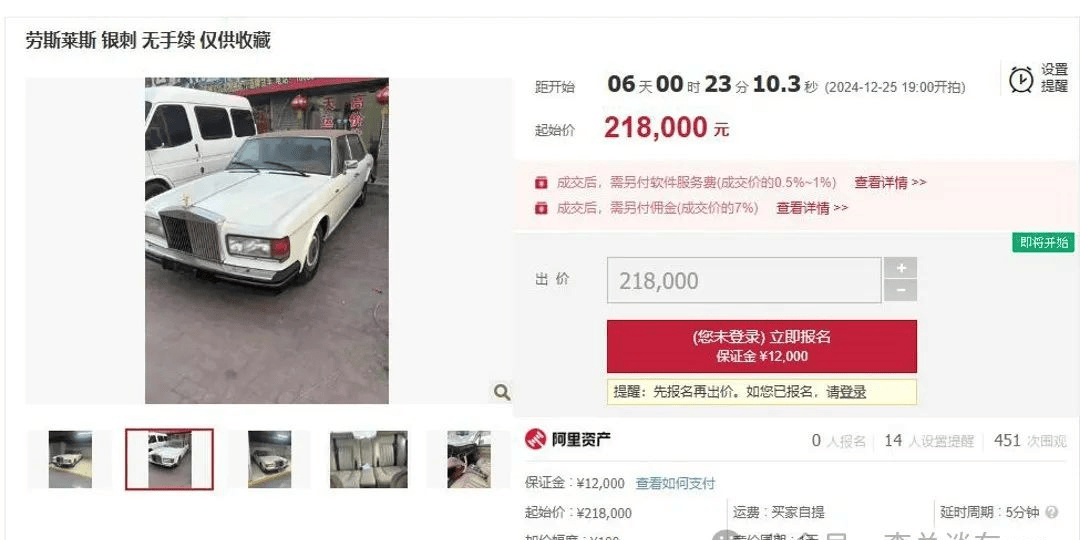Screen dimensions: 1080x540
Task: Click the red 立即报名 register button
Action: point(762,346)
